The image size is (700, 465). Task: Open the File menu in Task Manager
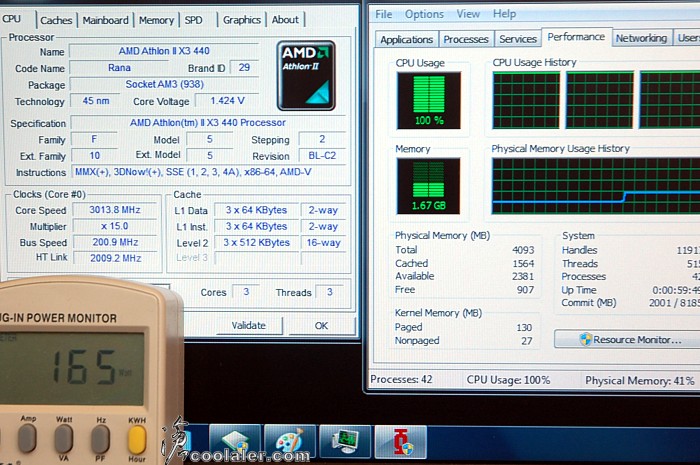point(383,14)
